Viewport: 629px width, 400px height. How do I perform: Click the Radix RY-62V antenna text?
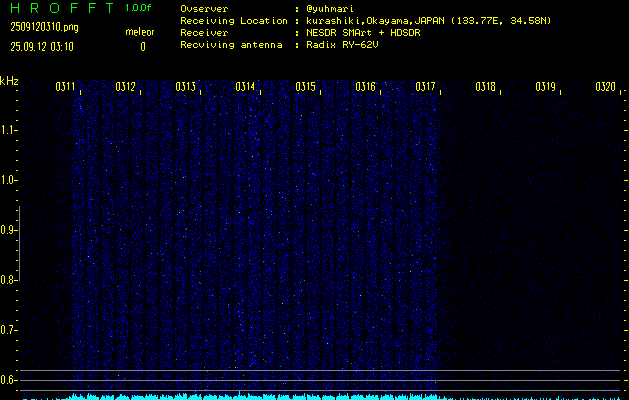342,45
